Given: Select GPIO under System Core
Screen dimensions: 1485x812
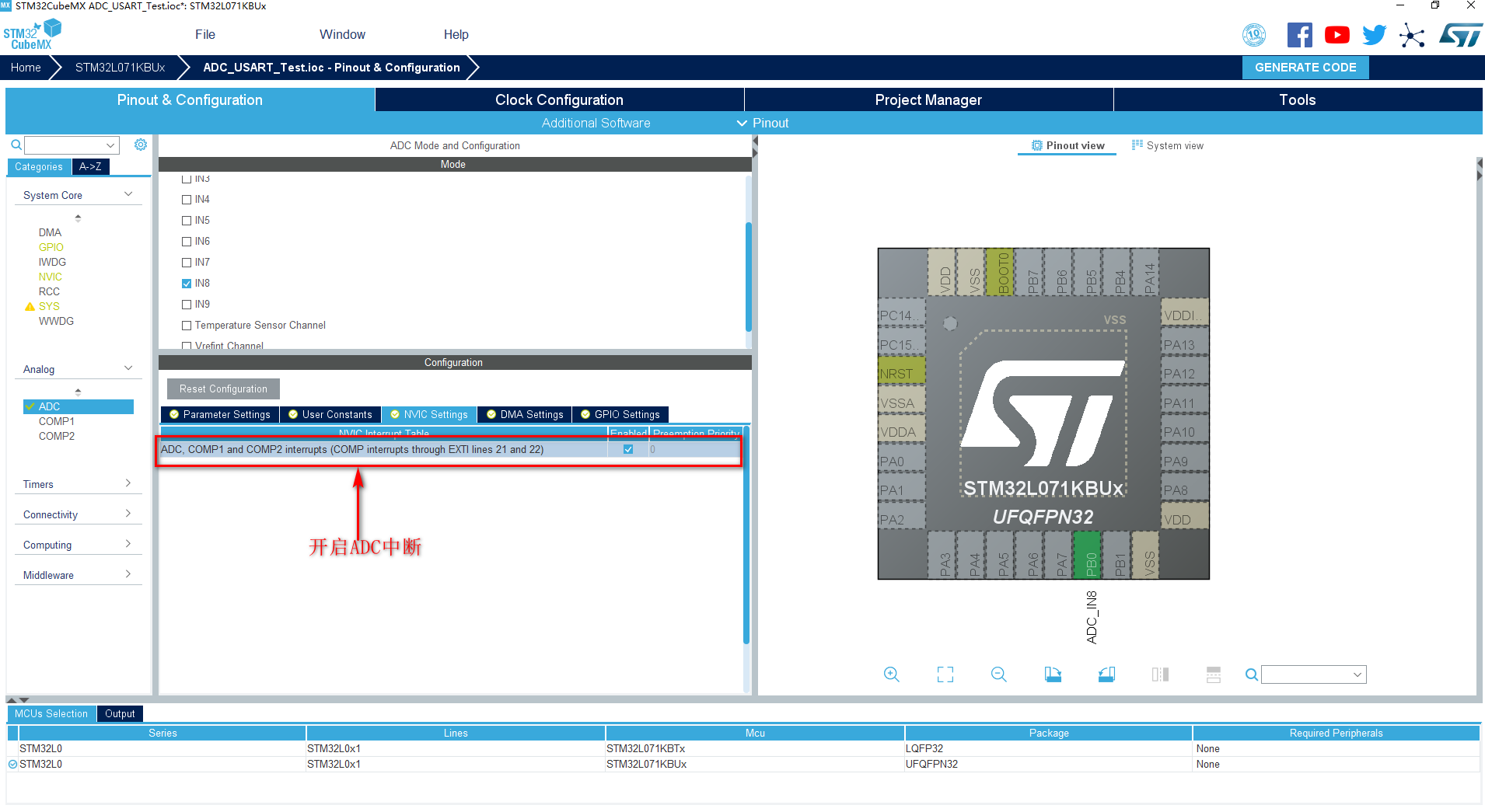Looking at the screenshot, I should pyautogui.click(x=51, y=247).
